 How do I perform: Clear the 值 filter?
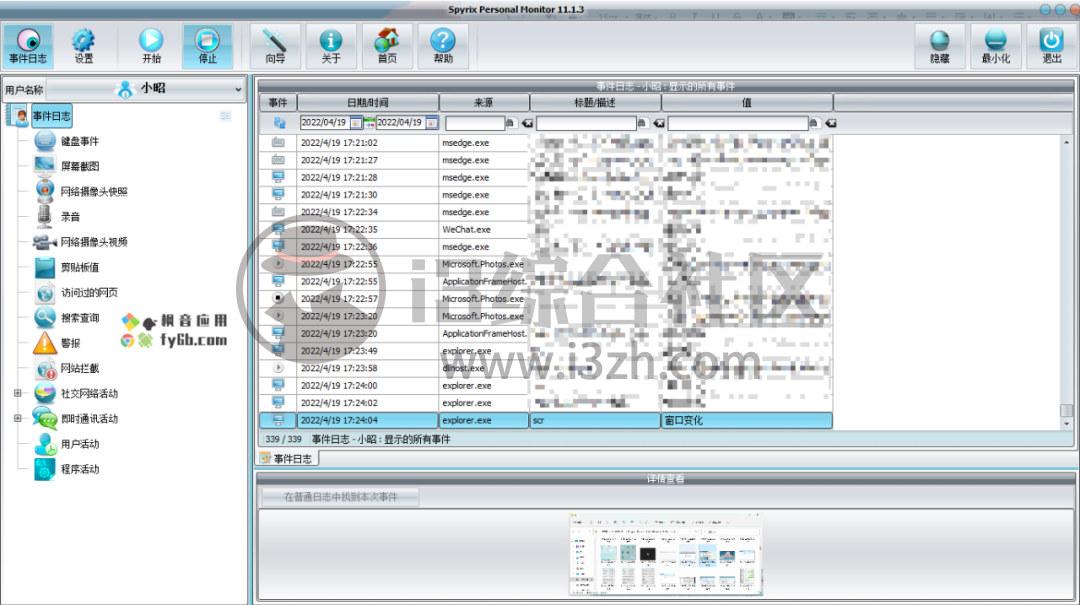[831, 123]
